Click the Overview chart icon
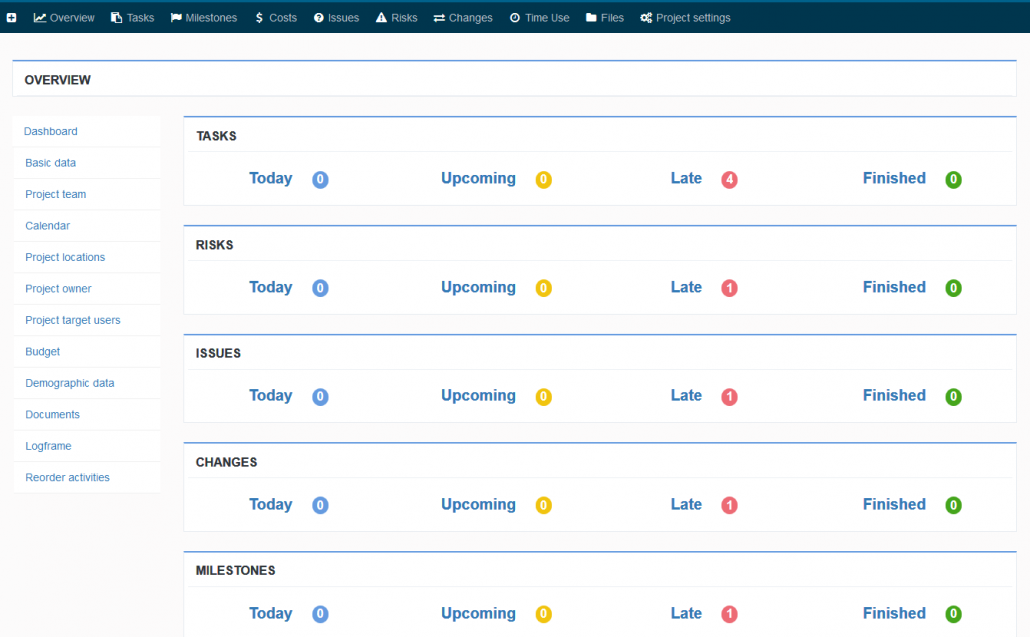The image size is (1030, 637). 40,18
